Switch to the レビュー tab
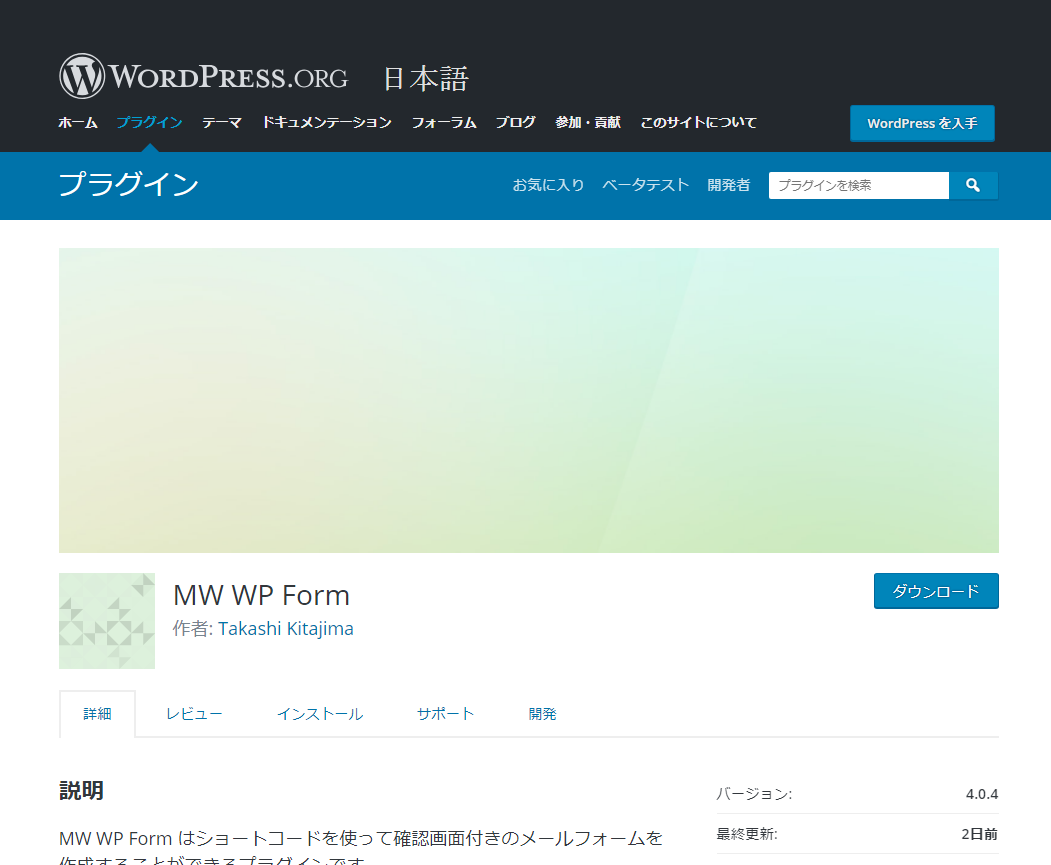Image resolution: width=1051 pixels, height=865 pixels. pyautogui.click(x=194, y=714)
